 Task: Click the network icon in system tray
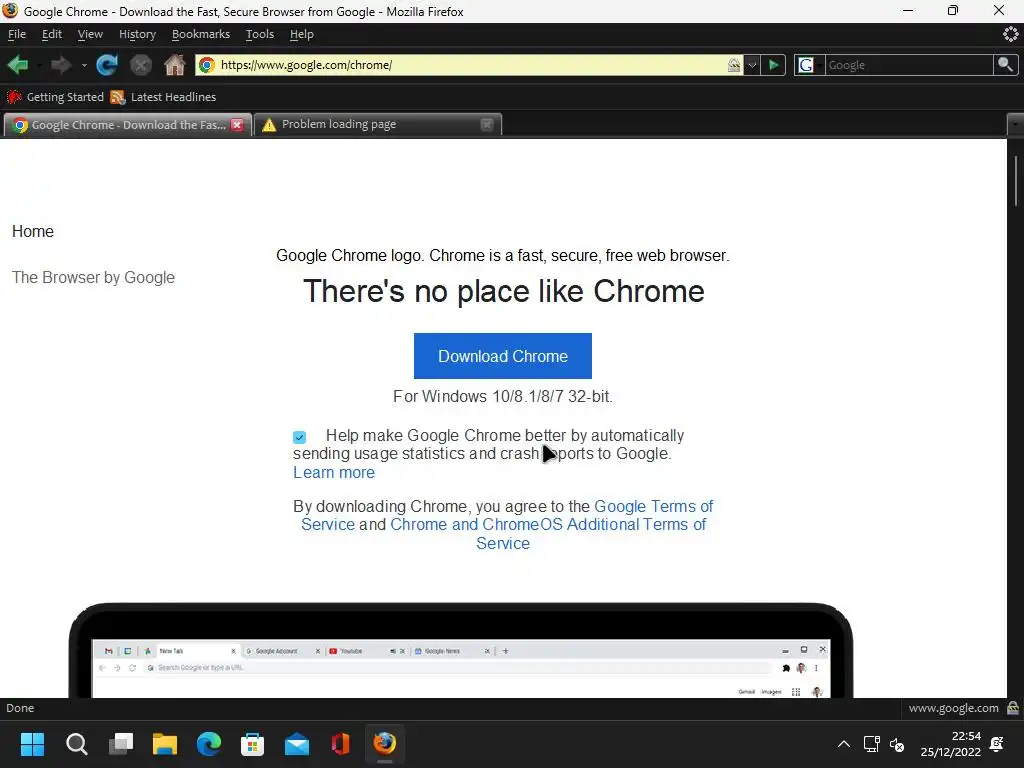(871, 744)
